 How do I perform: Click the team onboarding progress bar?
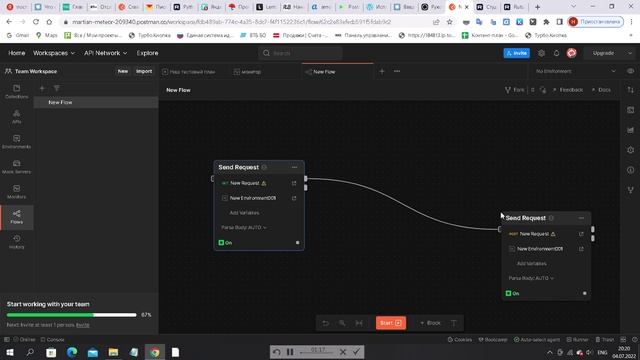pyautogui.click(x=71, y=315)
